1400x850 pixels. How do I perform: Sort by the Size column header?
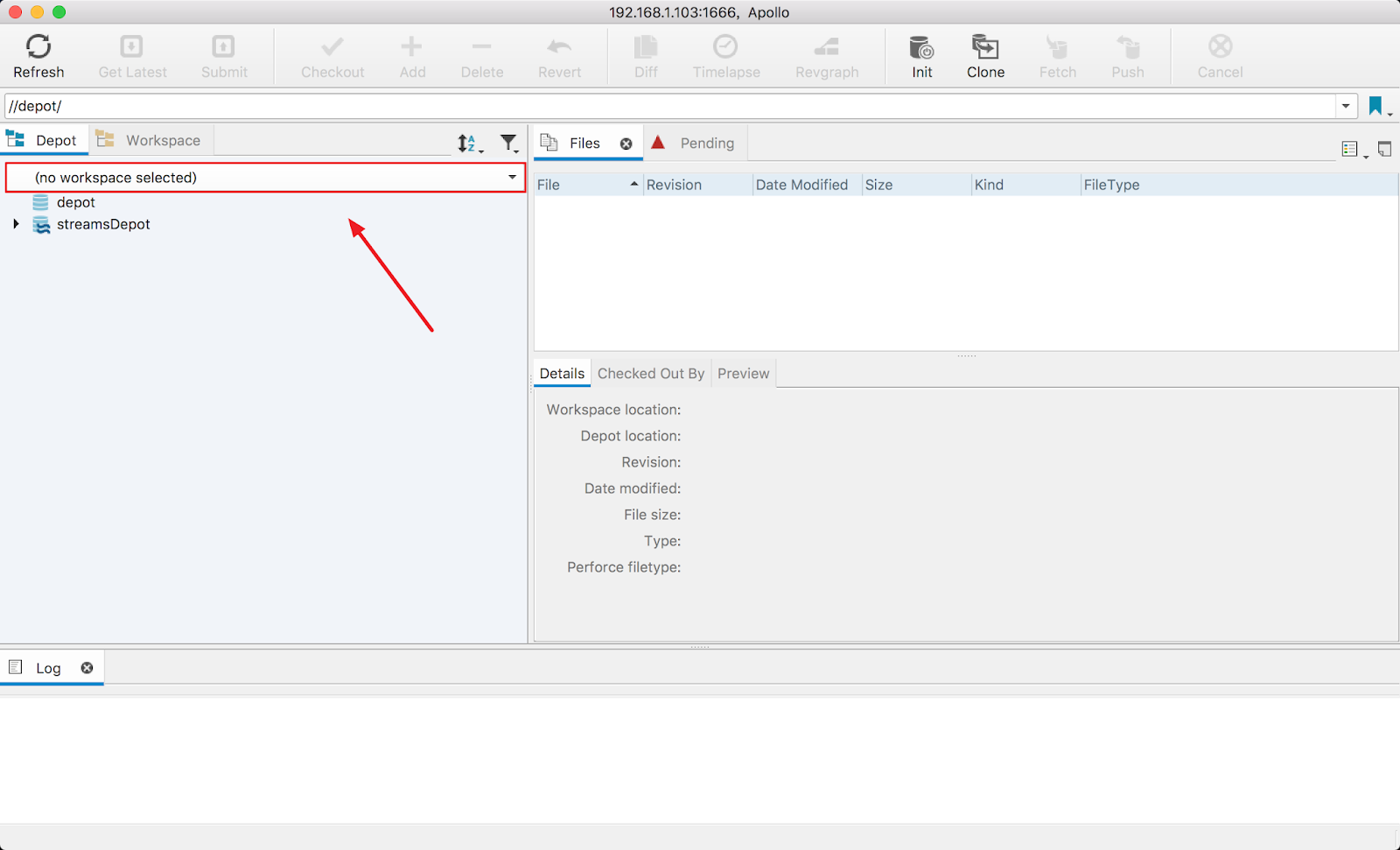[916, 185]
